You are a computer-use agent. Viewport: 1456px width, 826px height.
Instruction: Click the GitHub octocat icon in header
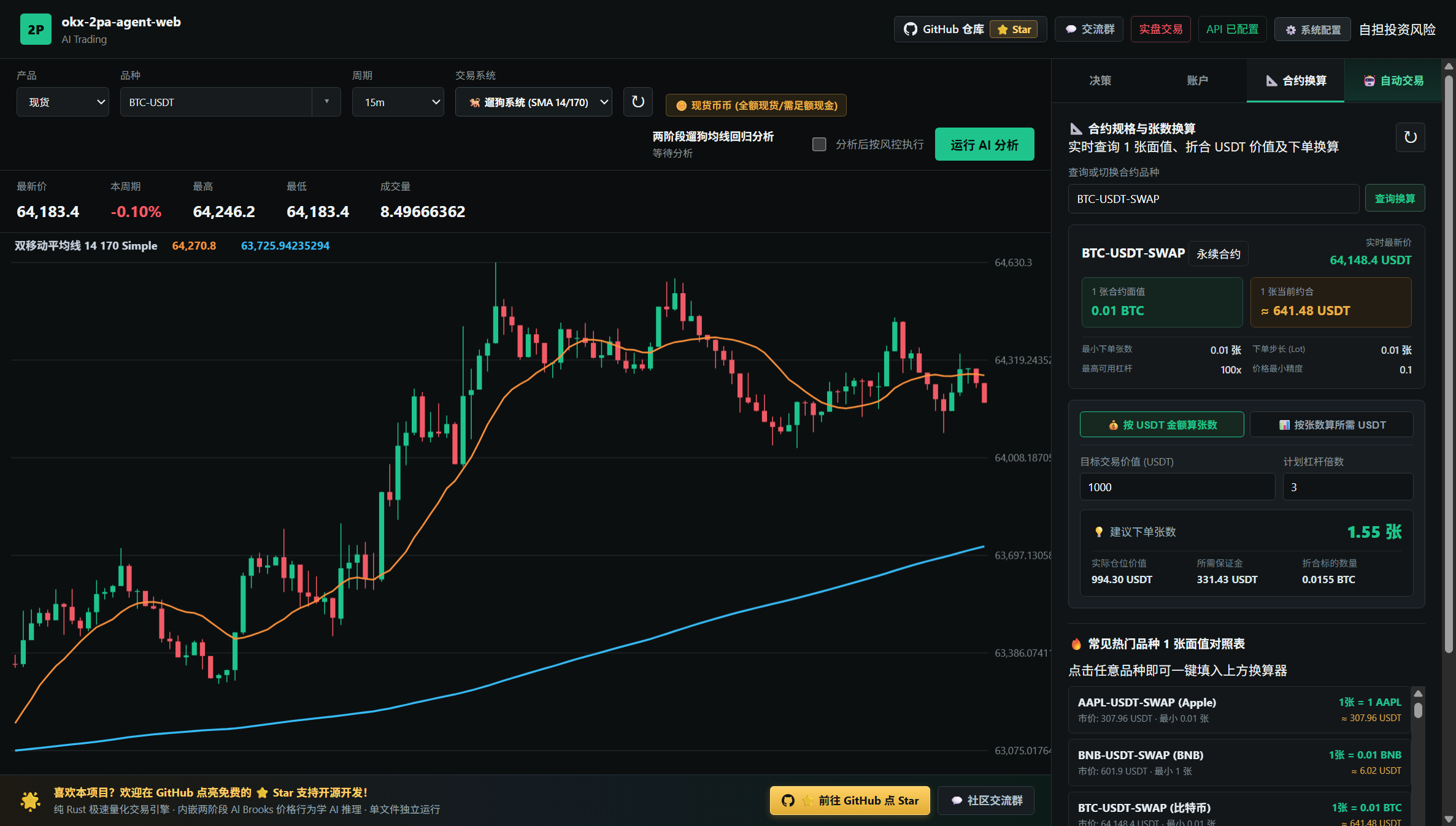point(911,29)
